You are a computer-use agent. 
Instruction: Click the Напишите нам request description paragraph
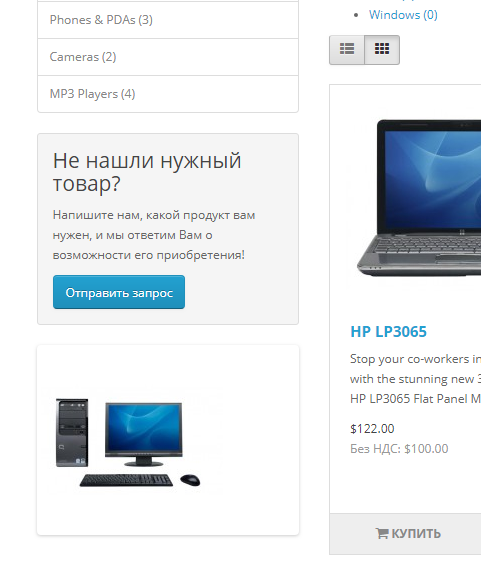154,235
